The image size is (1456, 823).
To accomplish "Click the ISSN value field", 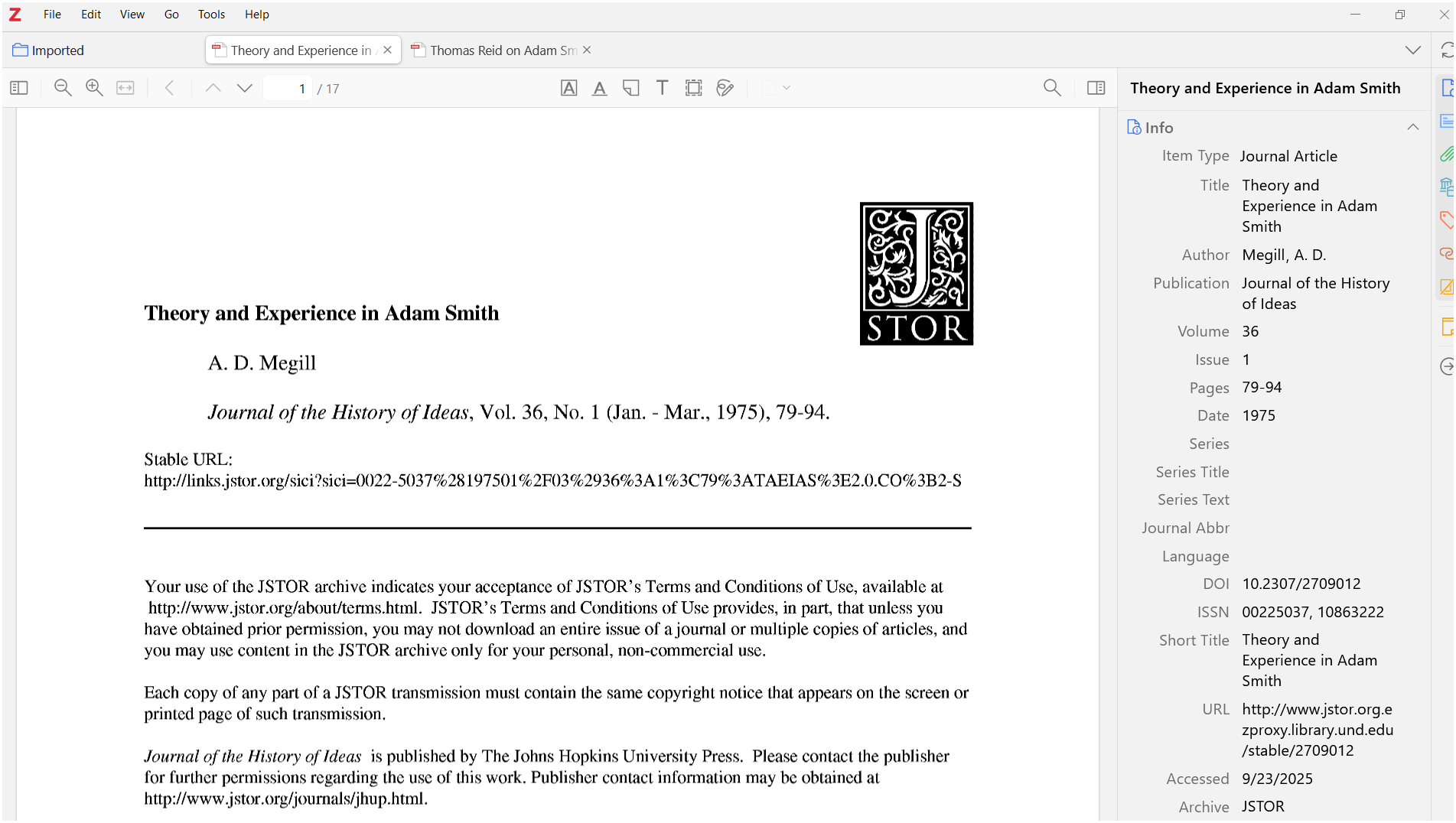I will [1313, 612].
